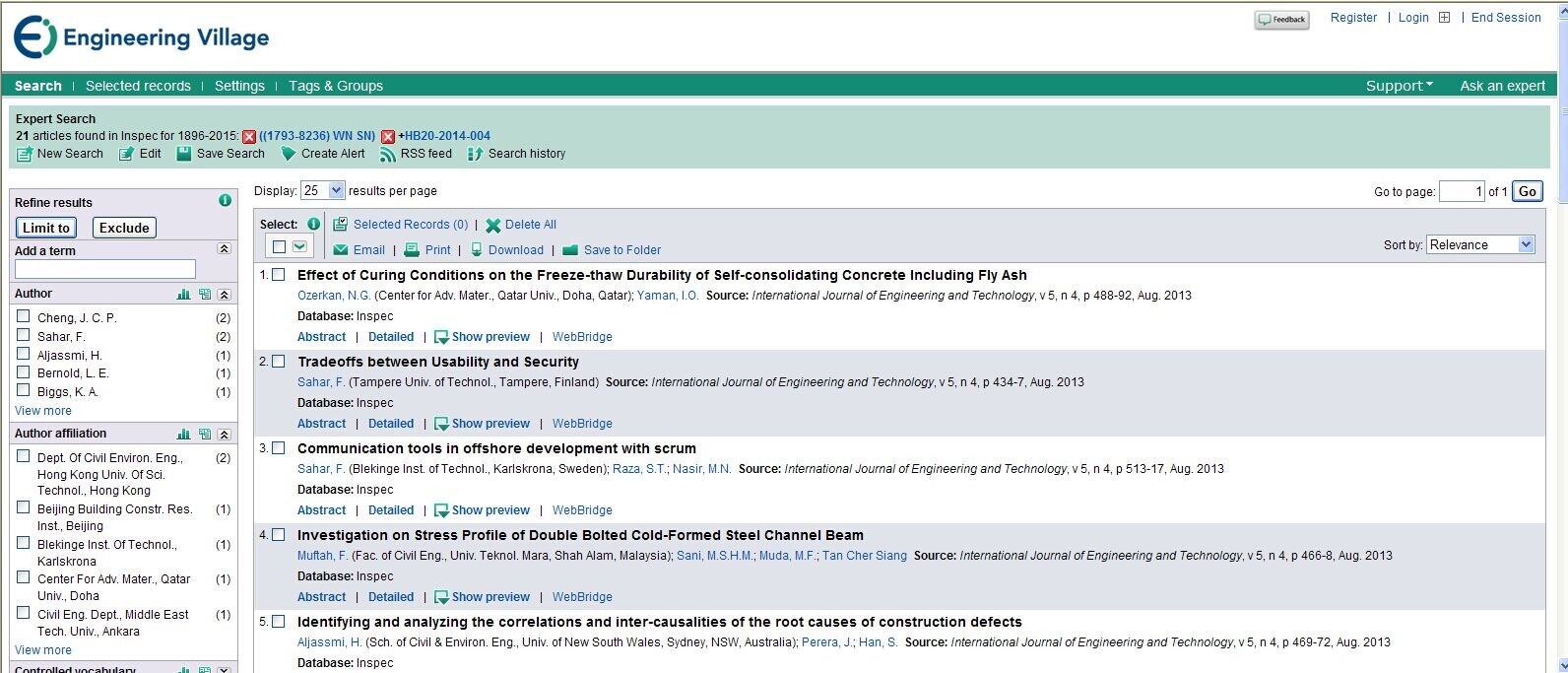Check the Biggs, K. A. author box
Image resolution: width=1568 pixels, height=673 pixels.
click(24, 390)
